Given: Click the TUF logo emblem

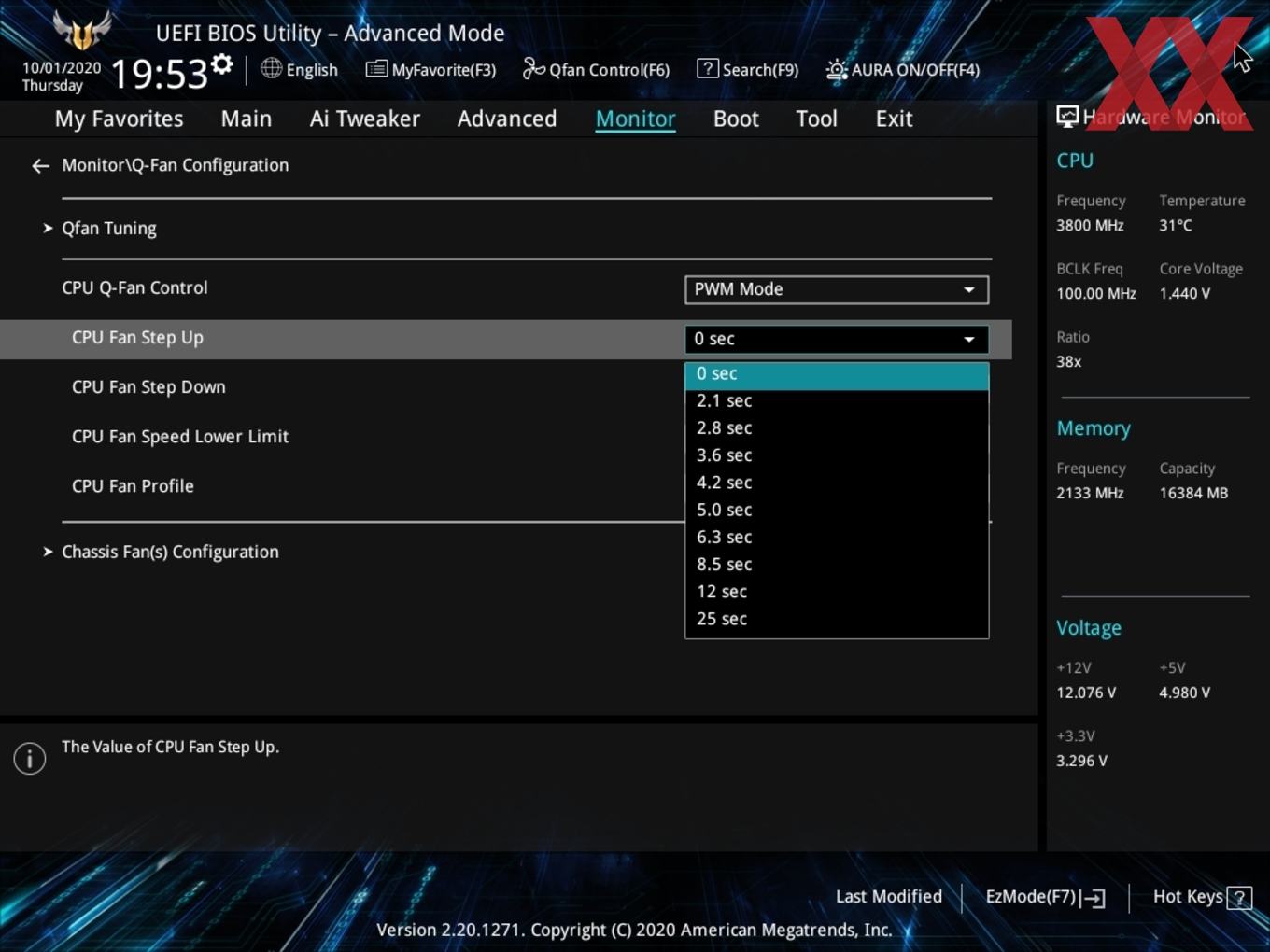Looking at the screenshot, I should click(81, 30).
